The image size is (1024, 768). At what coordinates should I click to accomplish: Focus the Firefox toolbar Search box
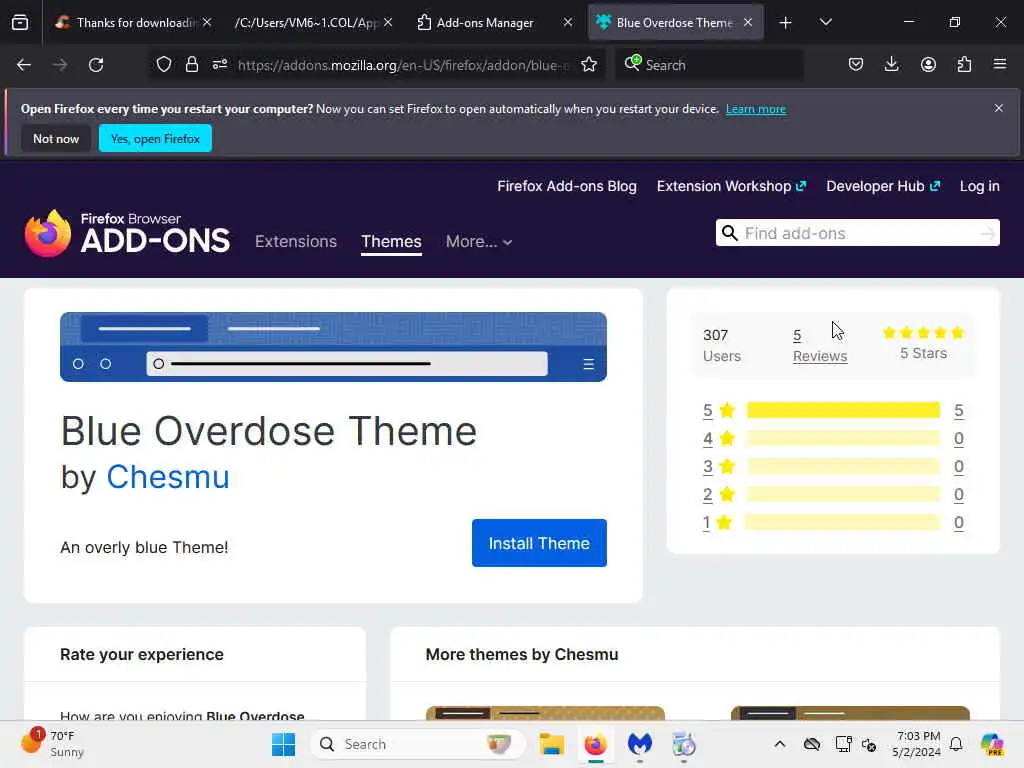click(709, 65)
